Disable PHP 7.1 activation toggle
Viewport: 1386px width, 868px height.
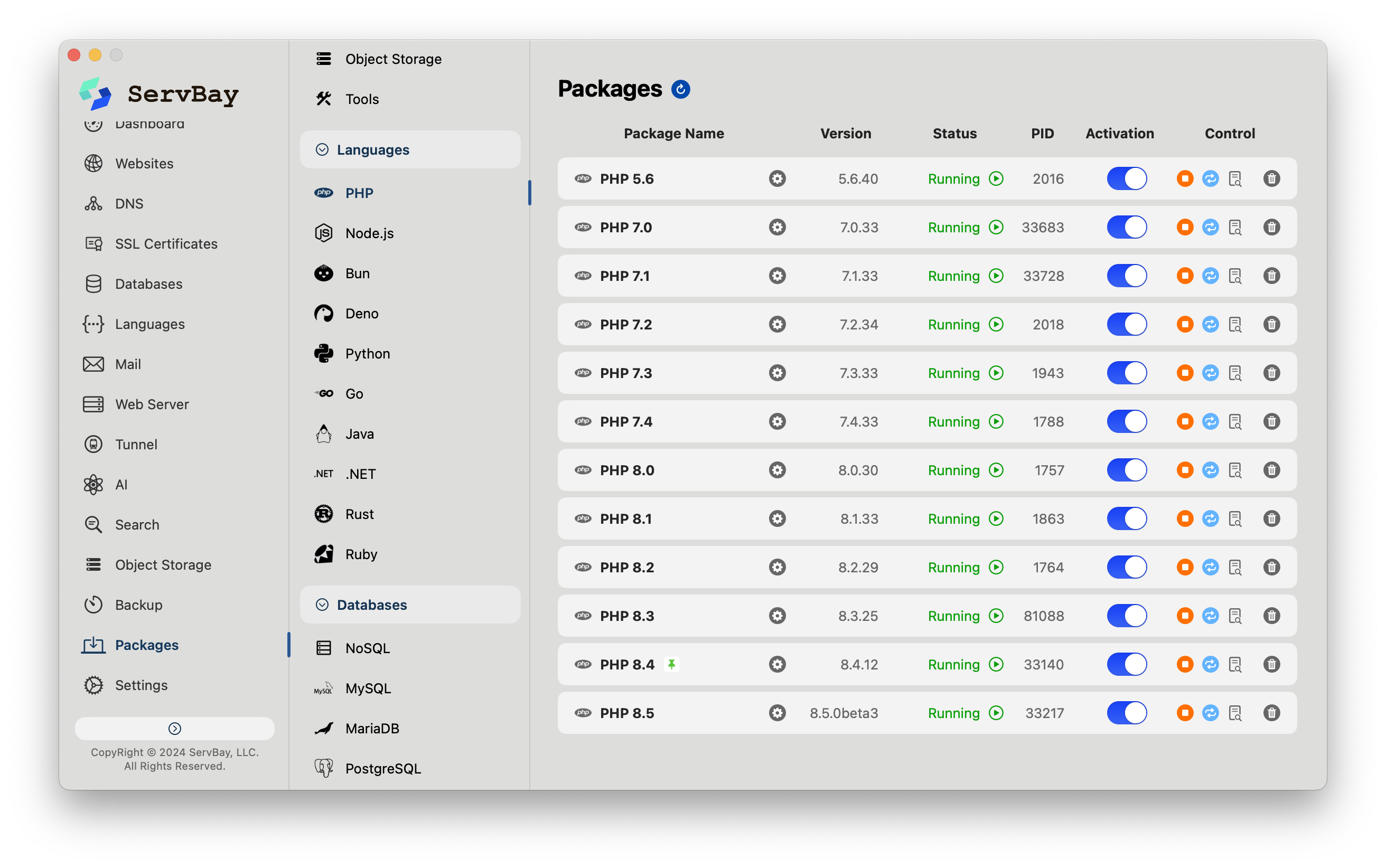(1127, 276)
